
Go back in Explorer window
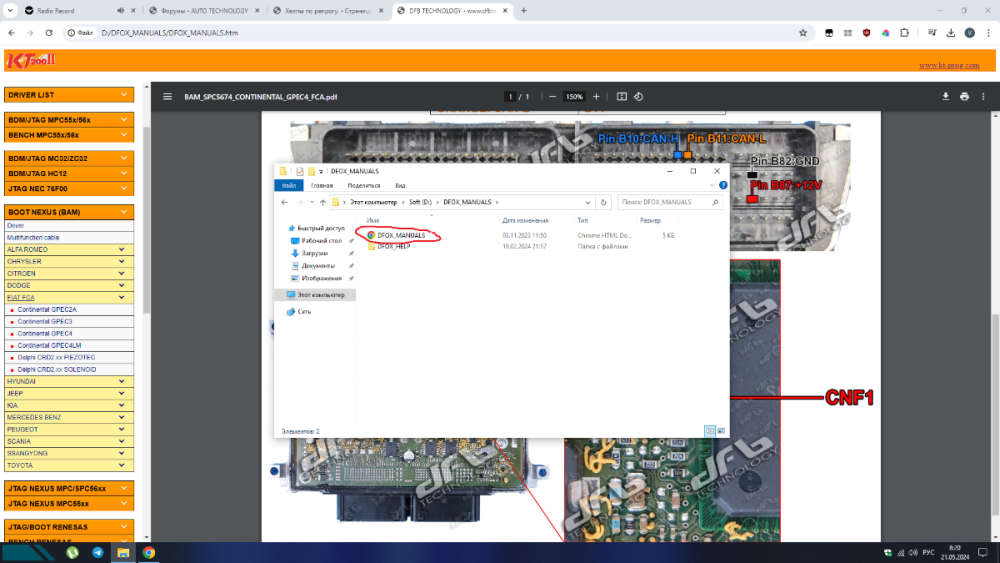tap(284, 203)
